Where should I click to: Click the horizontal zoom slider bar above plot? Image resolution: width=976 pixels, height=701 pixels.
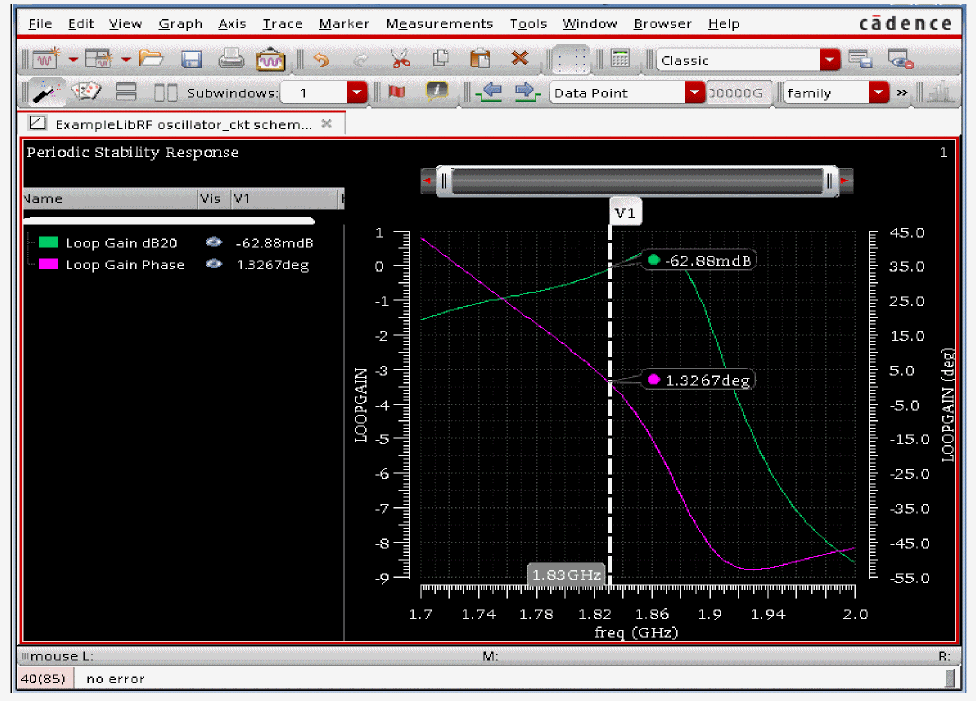[637, 181]
